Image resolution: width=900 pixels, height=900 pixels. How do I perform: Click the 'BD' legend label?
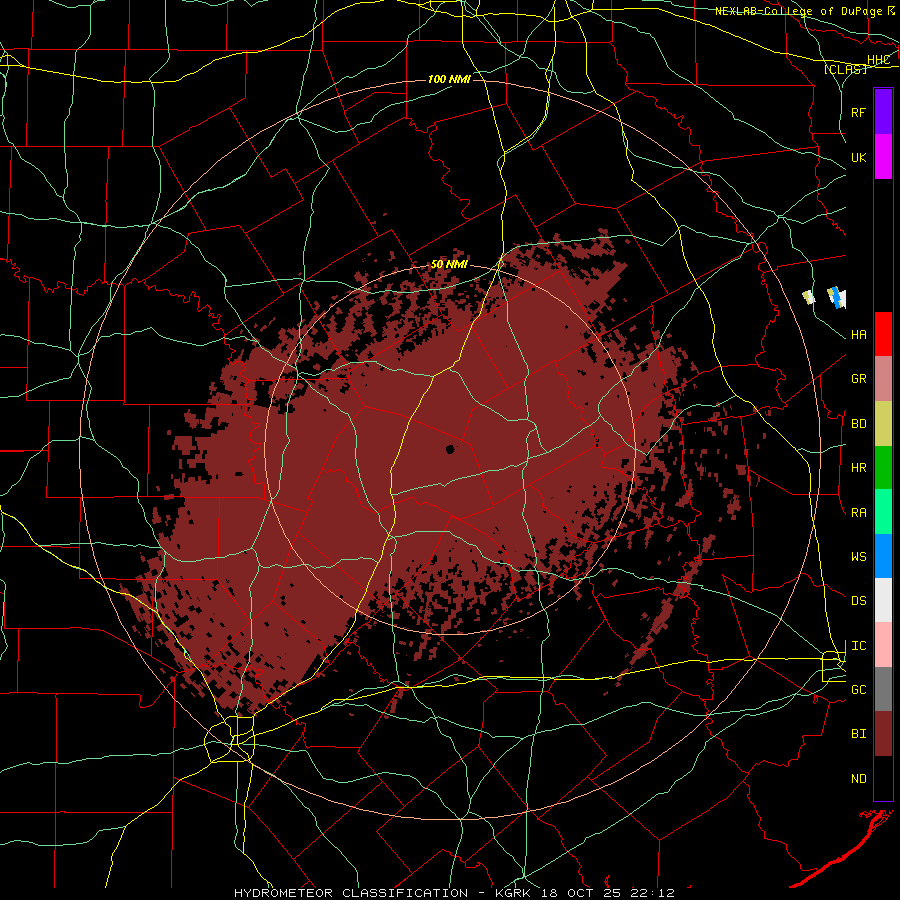click(858, 424)
